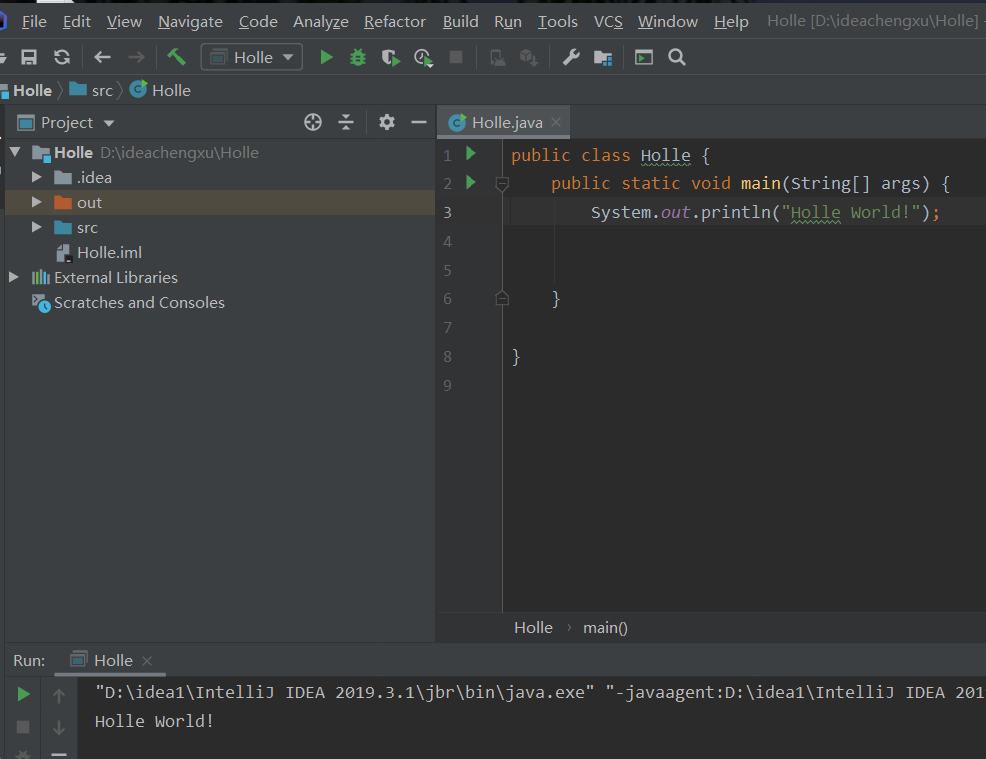Open the Build menu
The image size is (986, 759).
click(x=460, y=22)
